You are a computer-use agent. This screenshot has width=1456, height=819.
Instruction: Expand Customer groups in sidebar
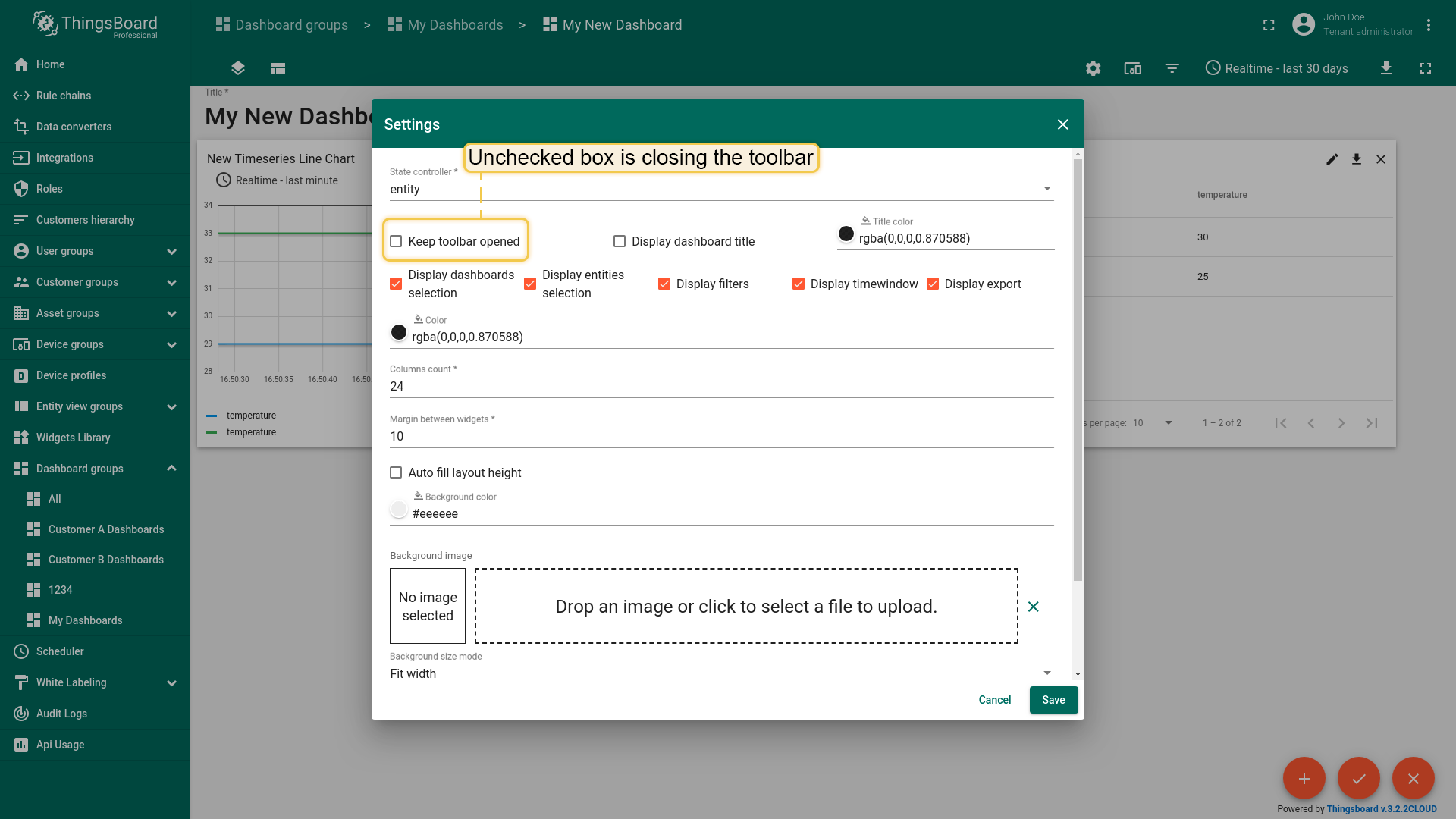click(x=171, y=282)
